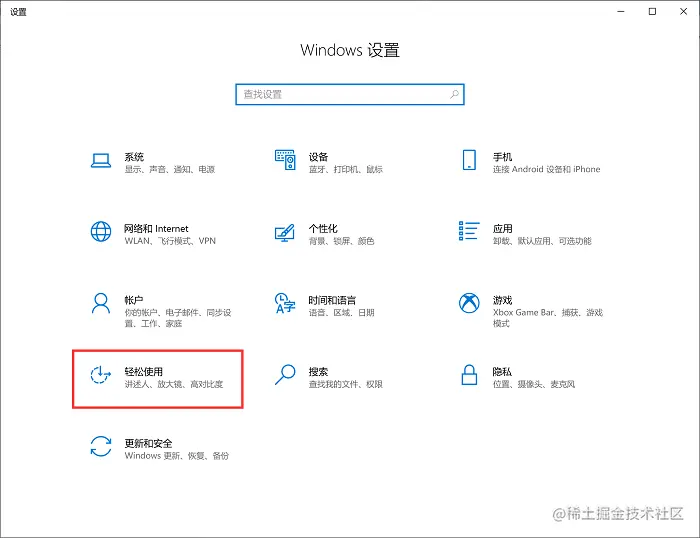
Task: Open the Network globe icon
Action: [x=101, y=232]
